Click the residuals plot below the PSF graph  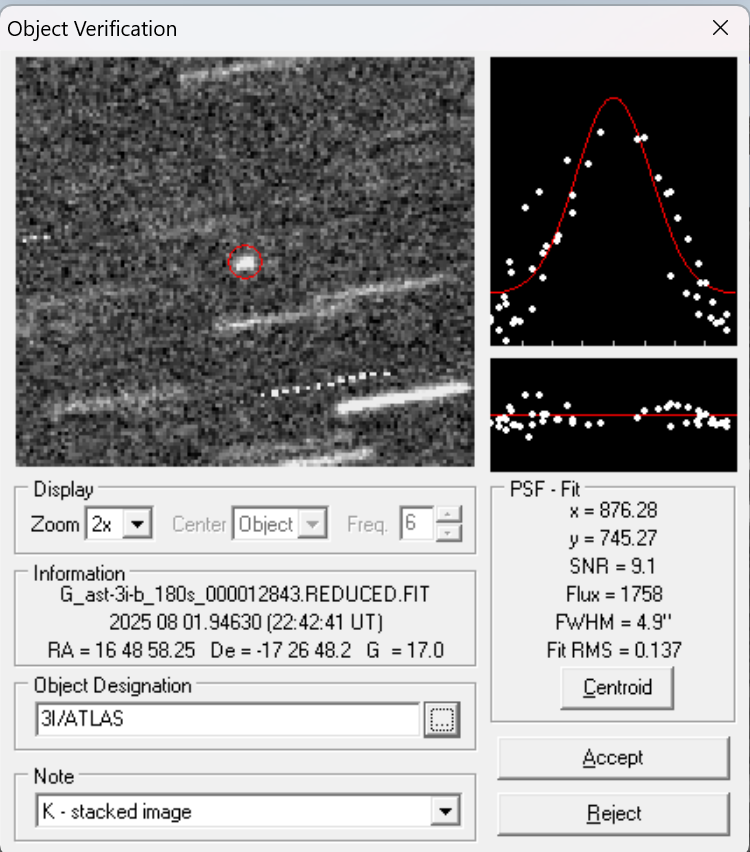coord(613,415)
